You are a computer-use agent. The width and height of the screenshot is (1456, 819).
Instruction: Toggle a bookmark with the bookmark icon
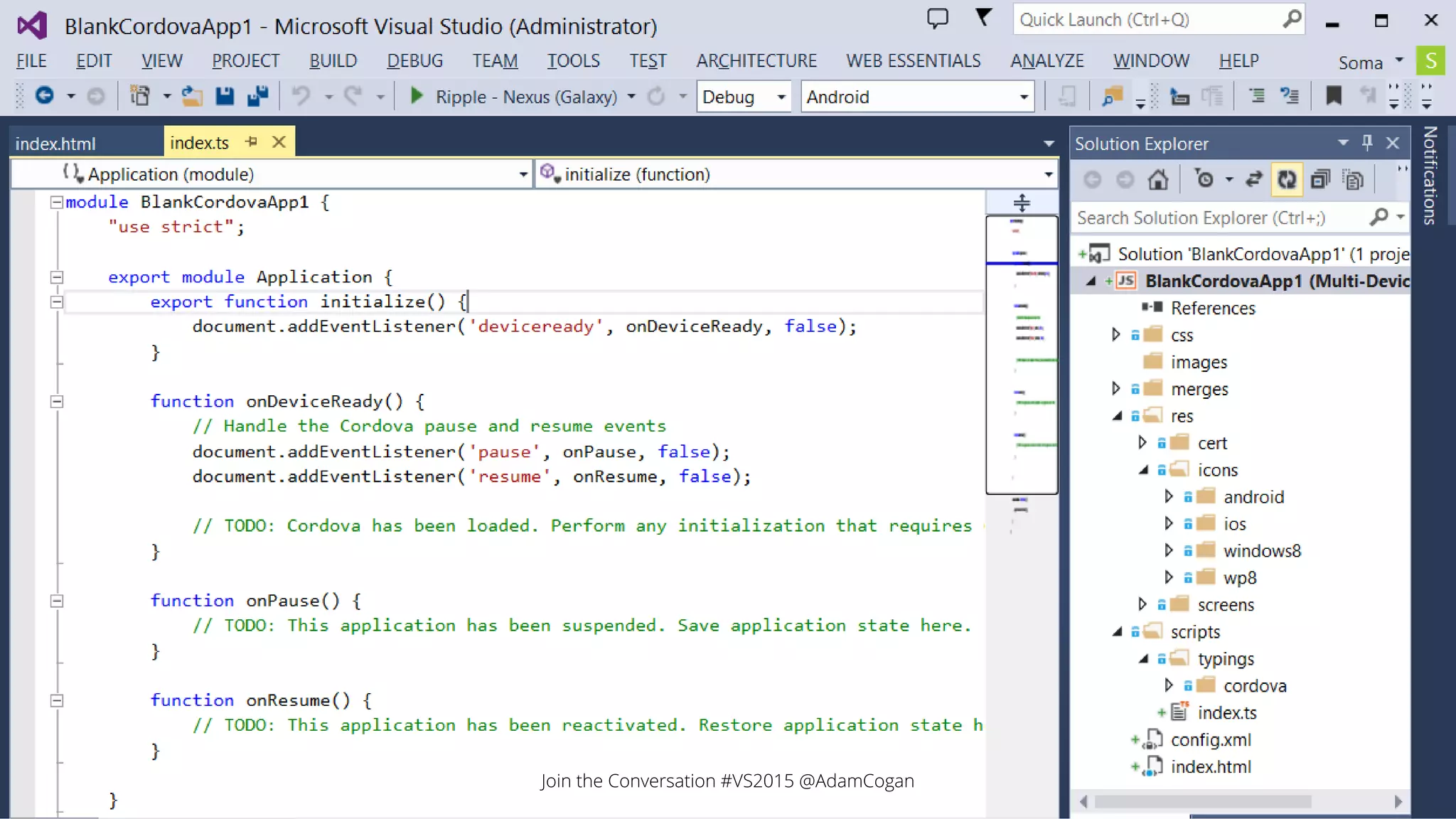tap(1334, 96)
